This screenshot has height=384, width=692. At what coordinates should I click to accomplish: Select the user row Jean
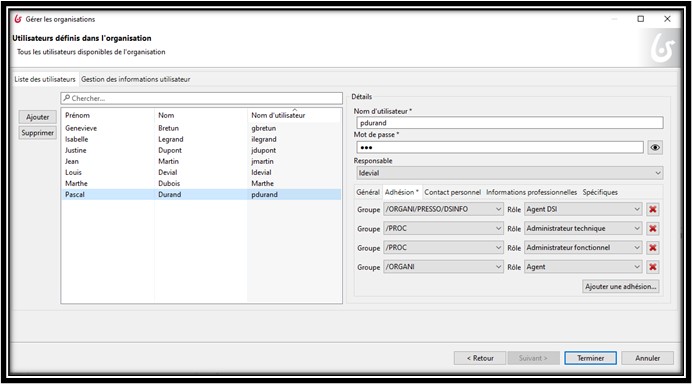pos(201,161)
